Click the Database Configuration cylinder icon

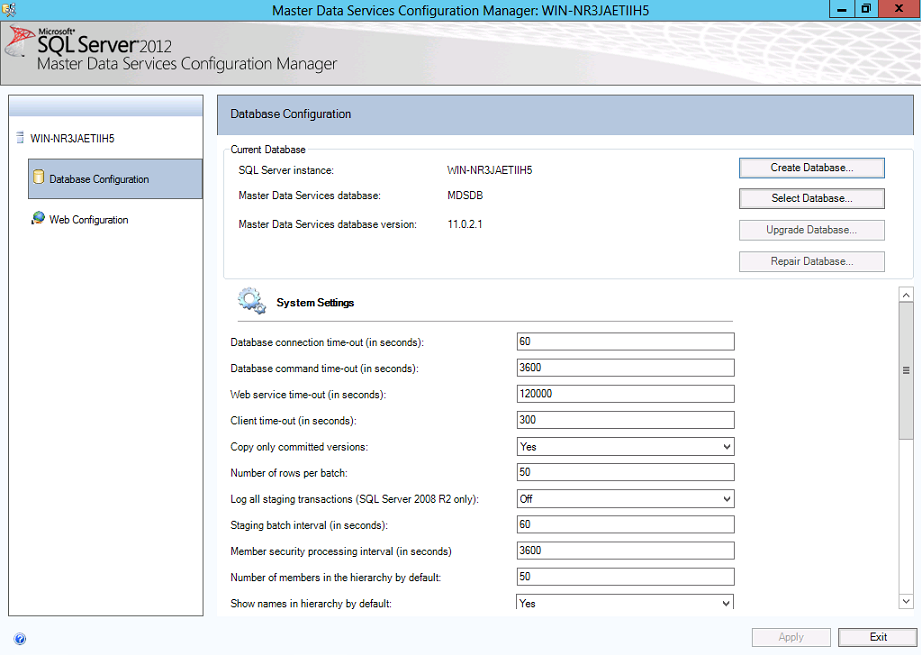(39, 177)
